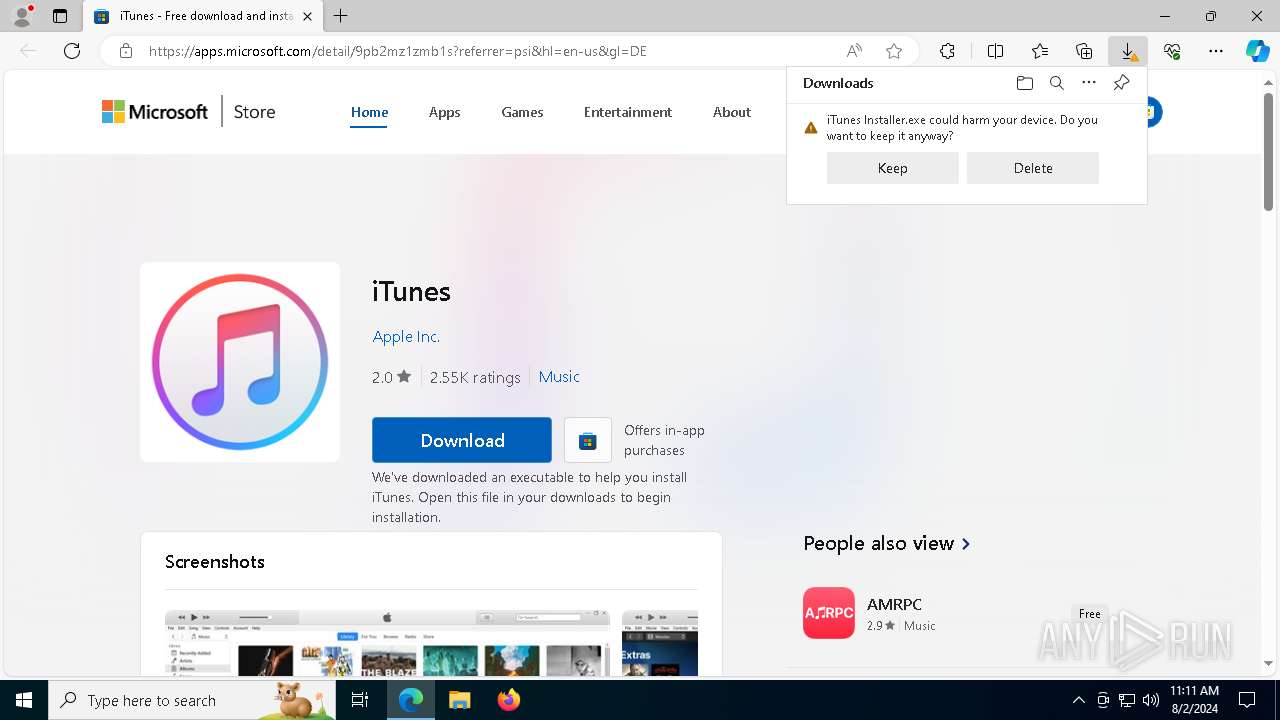Click the iTunes app icon image

point(240,362)
